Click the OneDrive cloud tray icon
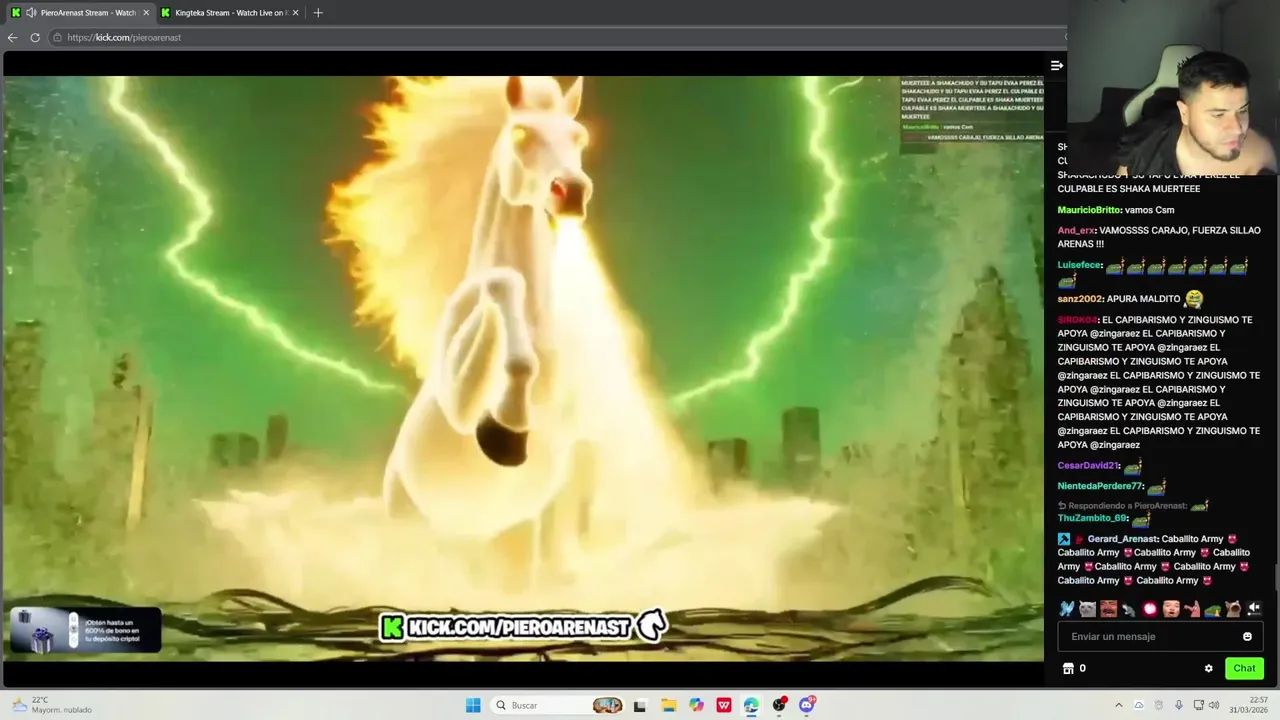This screenshot has height=720, width=1280. pyautogui.click(x=1139, y=705)
